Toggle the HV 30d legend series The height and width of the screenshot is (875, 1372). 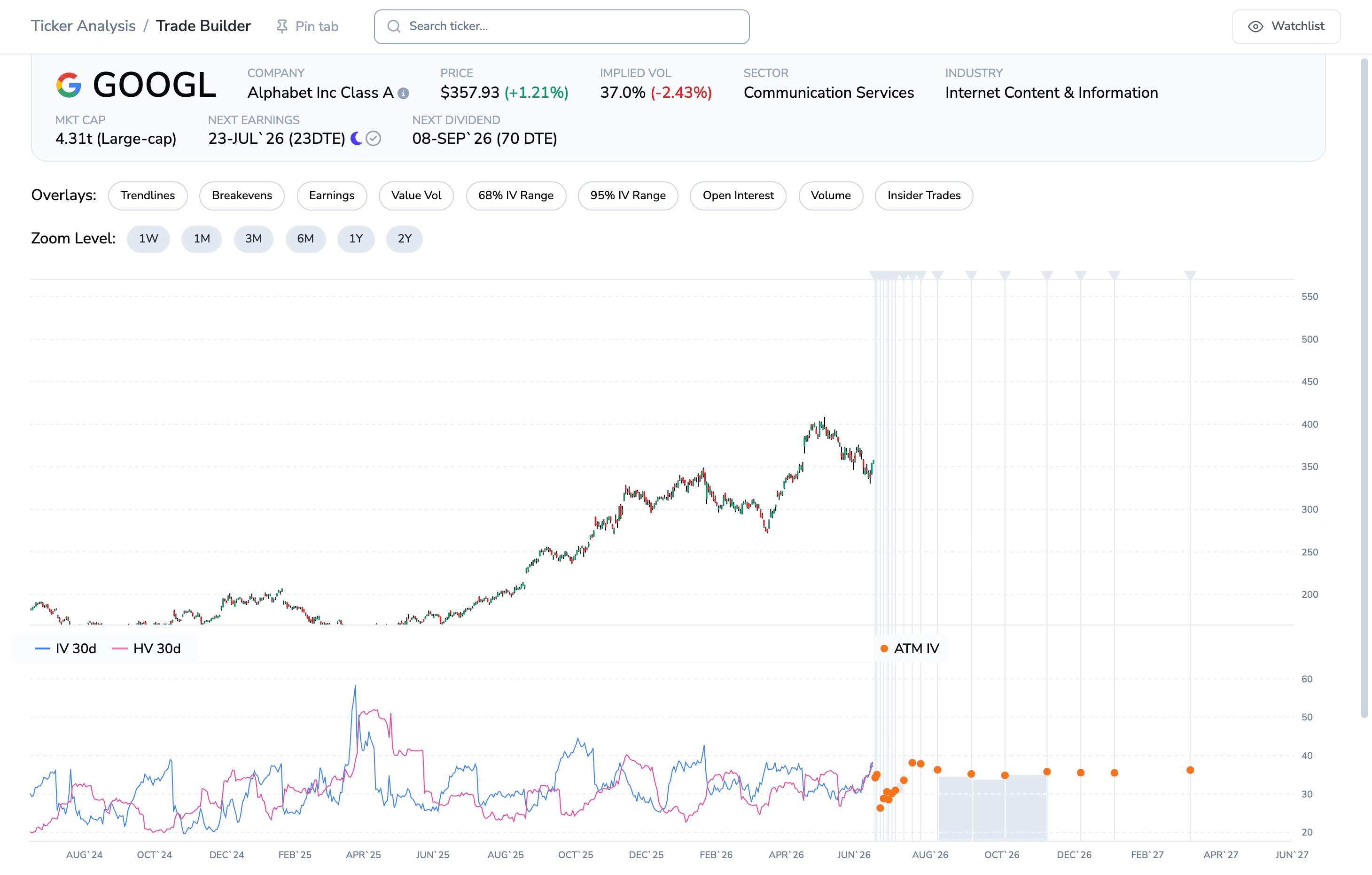pos(147,648)
